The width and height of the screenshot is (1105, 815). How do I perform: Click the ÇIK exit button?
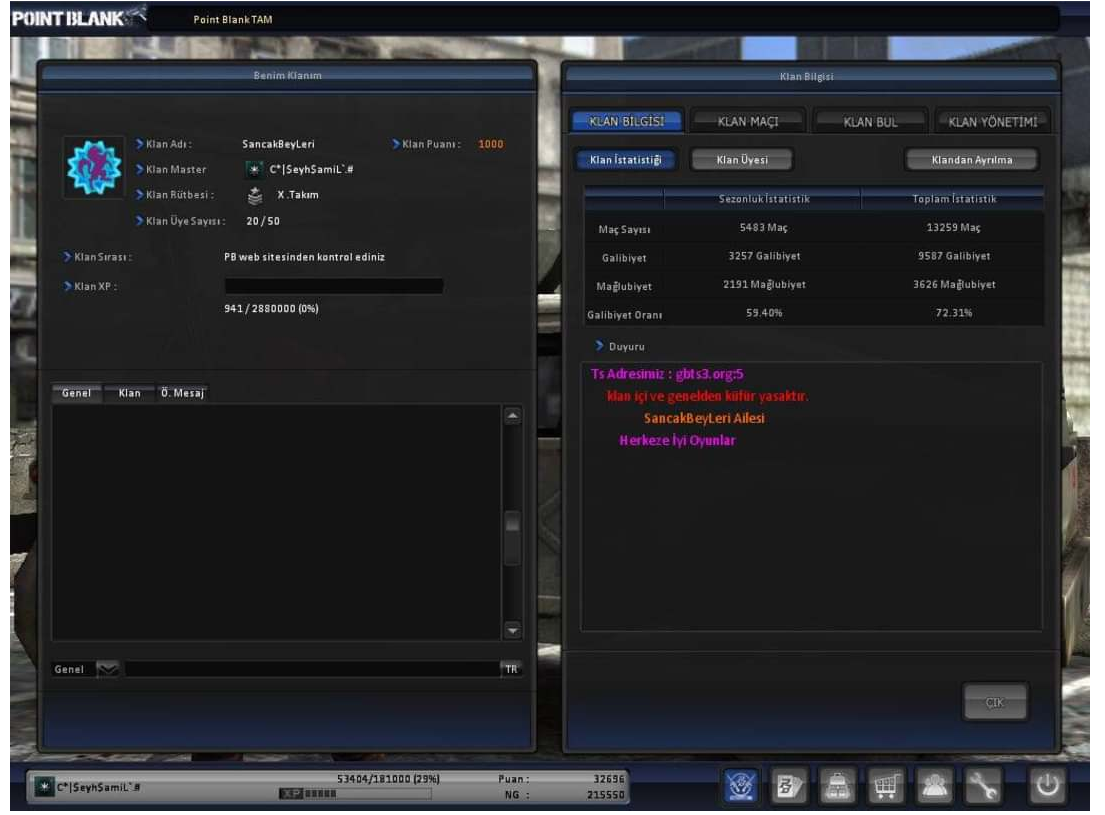(994, 702)
